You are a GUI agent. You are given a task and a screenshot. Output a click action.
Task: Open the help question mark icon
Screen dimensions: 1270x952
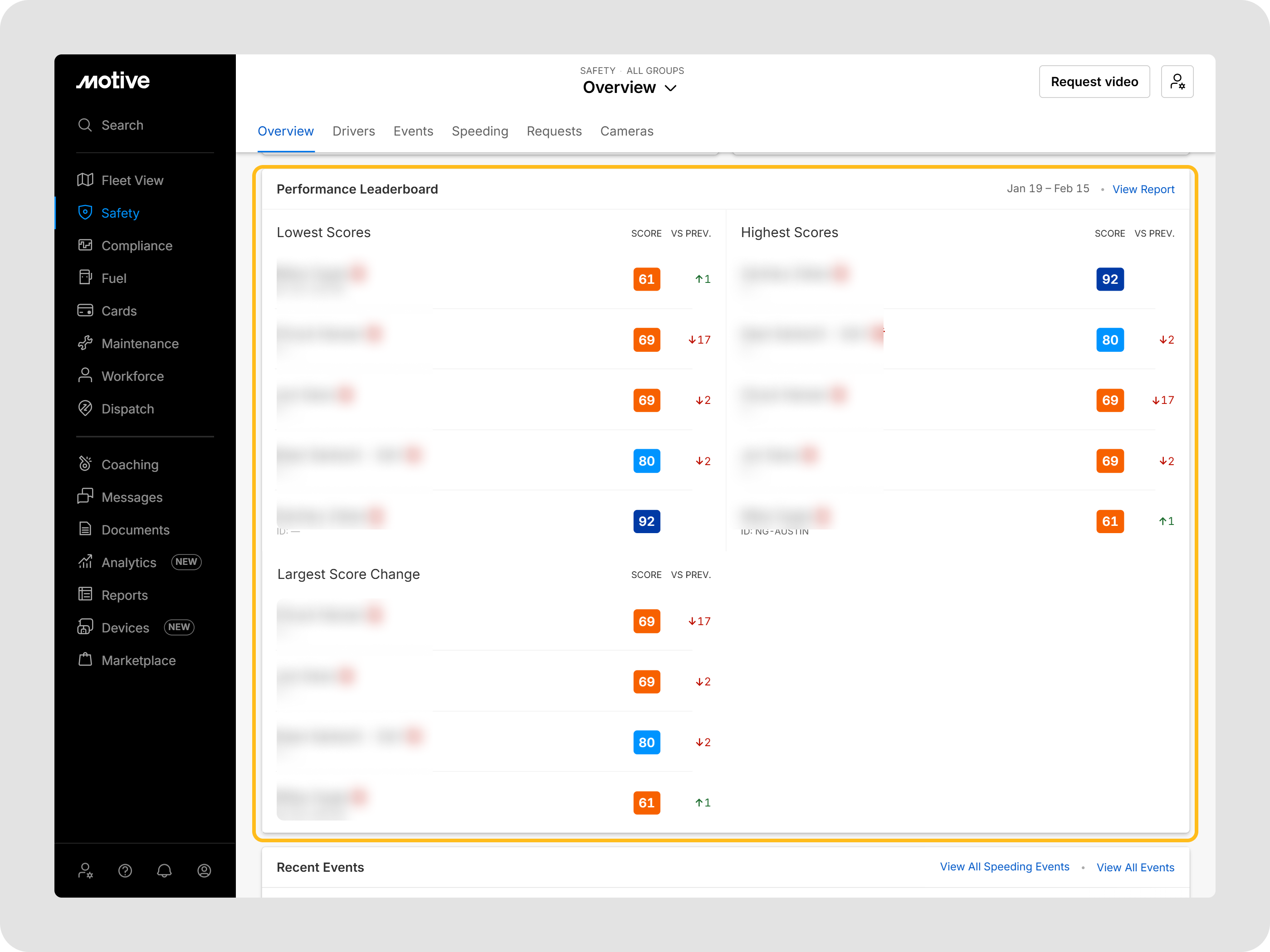coord(125,870)
